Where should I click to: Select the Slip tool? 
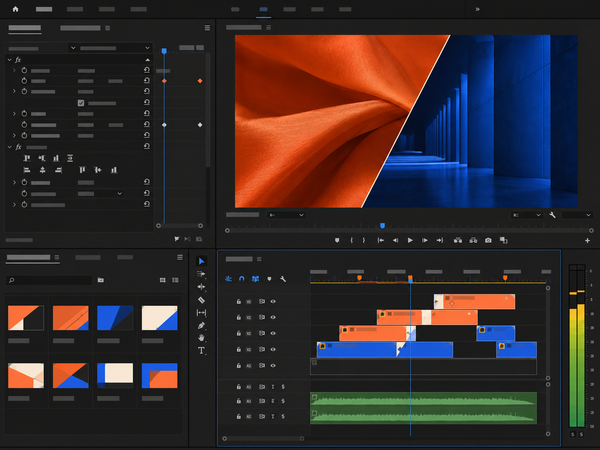click(201, 313)
